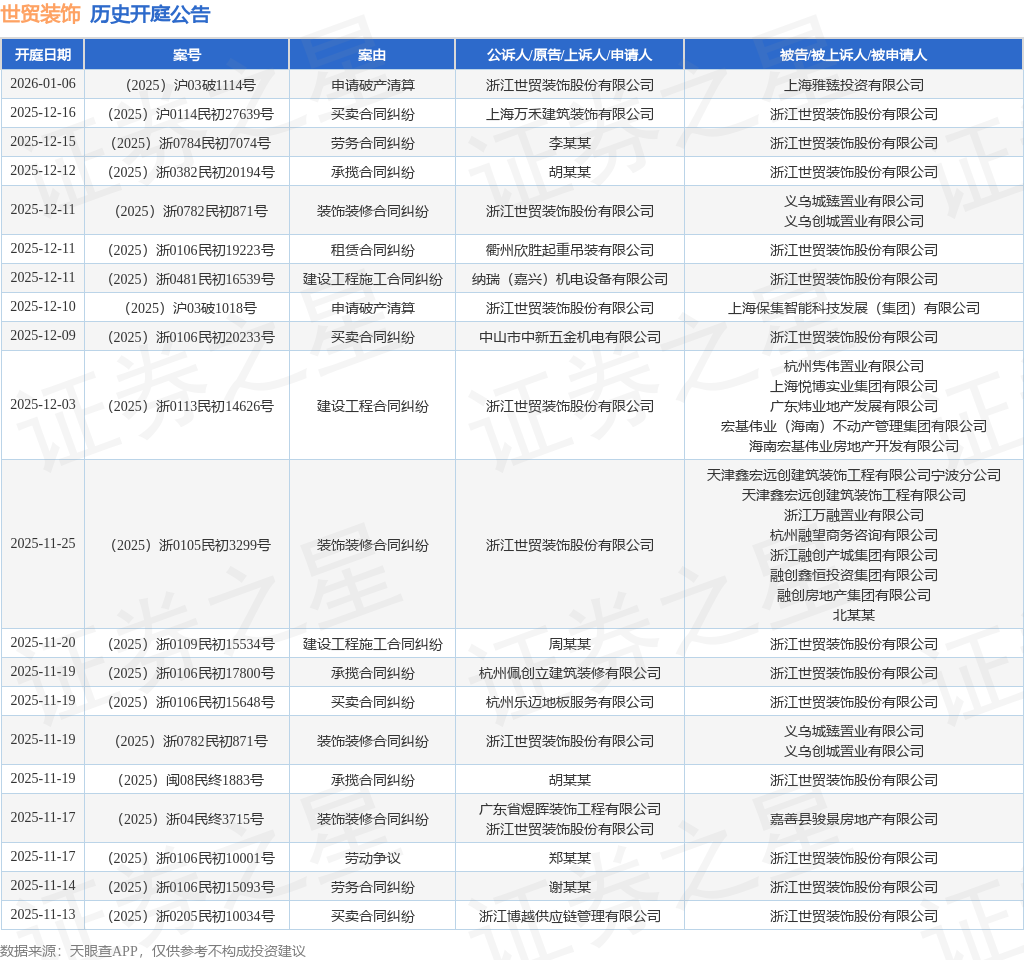
Task: Click defendant 北某某
Action: click(x=854, y=615)
